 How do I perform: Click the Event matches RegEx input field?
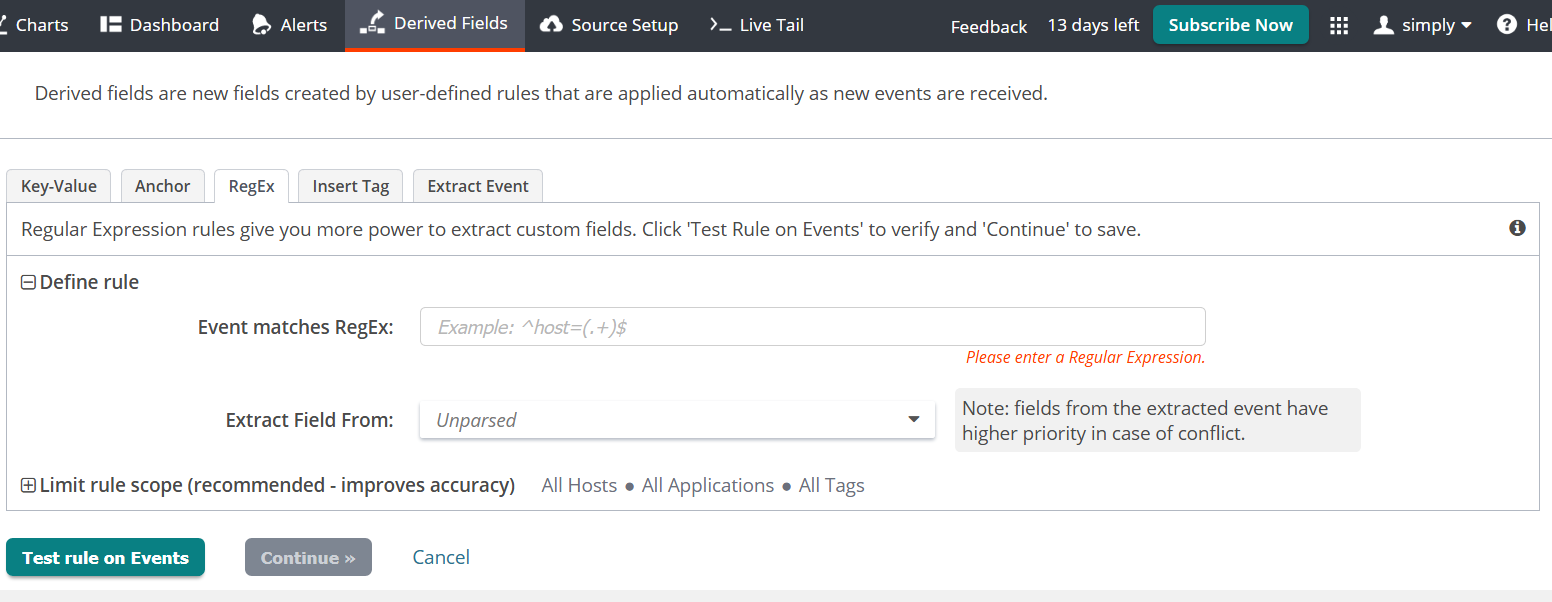coord(812,326)
